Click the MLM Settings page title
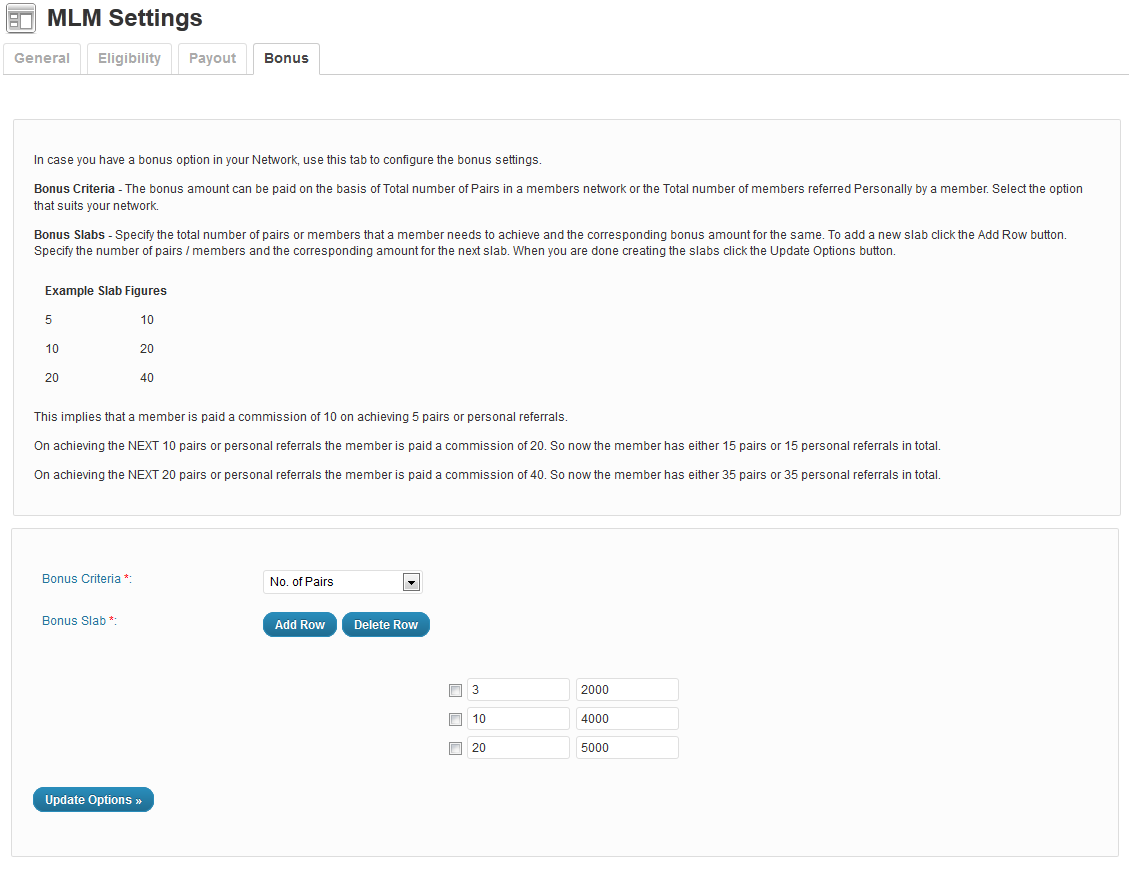Viewport: 1129px width, 875px height. (x=125, y=18)
